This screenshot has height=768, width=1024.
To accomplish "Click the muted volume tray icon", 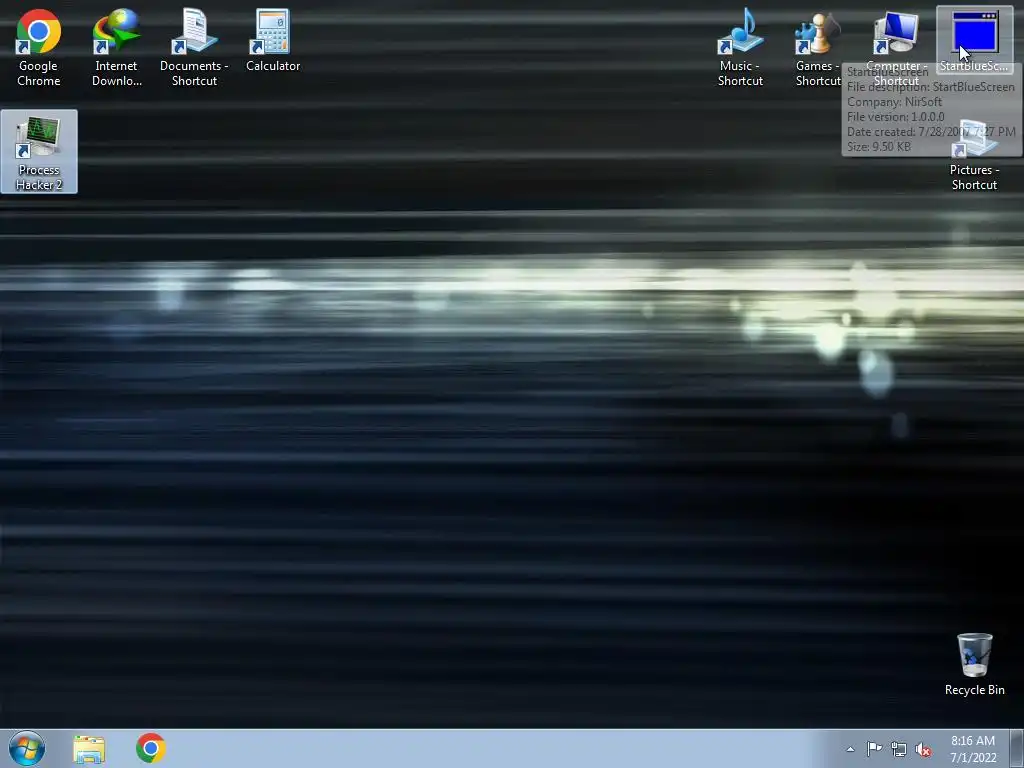I will 923,749.
